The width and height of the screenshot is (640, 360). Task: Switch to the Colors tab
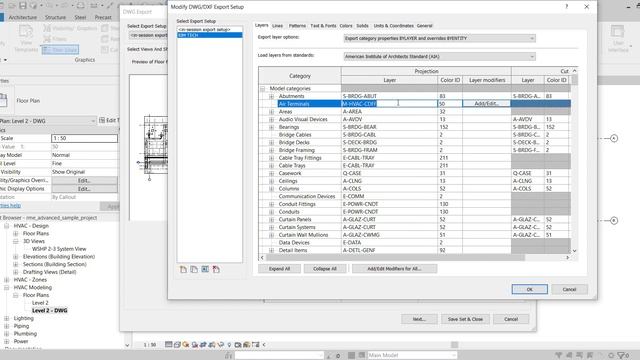click(x=346, y=26)
